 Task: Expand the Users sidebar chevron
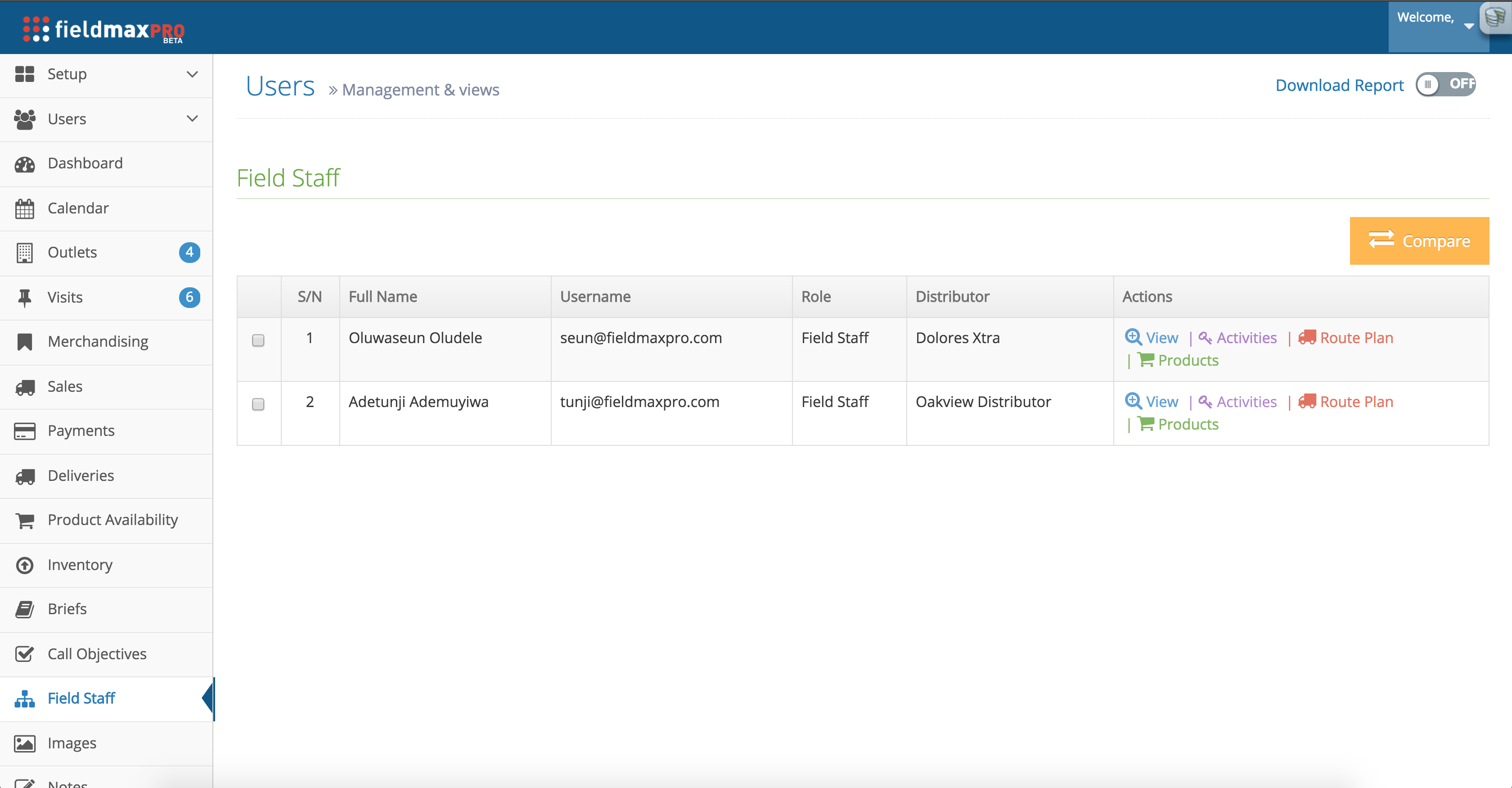click(192, 118)
